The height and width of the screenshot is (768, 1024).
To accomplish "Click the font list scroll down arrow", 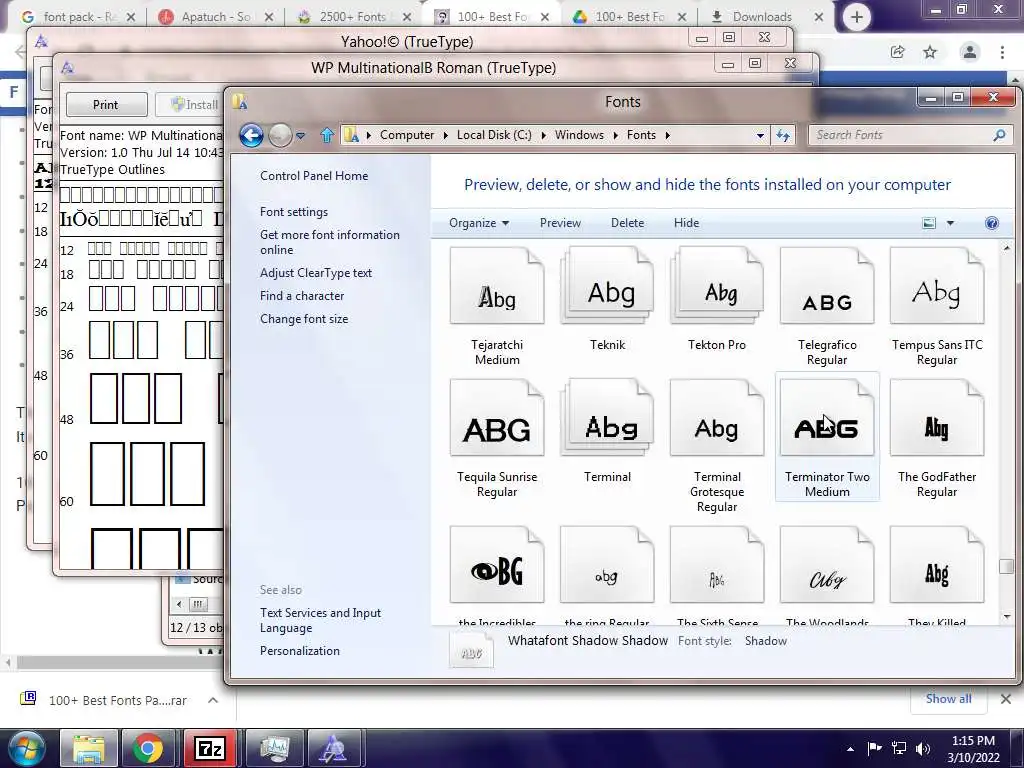I will click(1006, 616).
